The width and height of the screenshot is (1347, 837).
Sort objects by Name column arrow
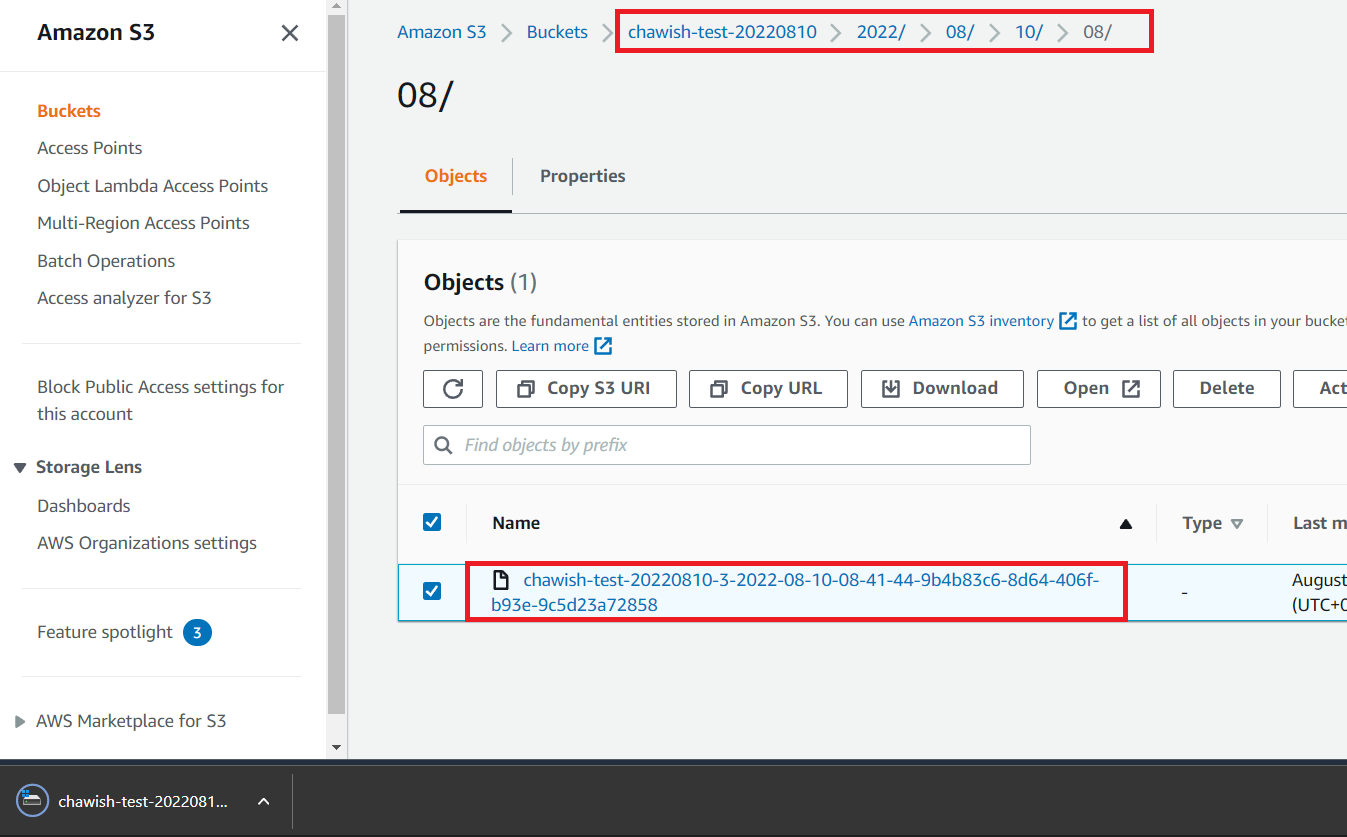click(x=1125, y=523)
